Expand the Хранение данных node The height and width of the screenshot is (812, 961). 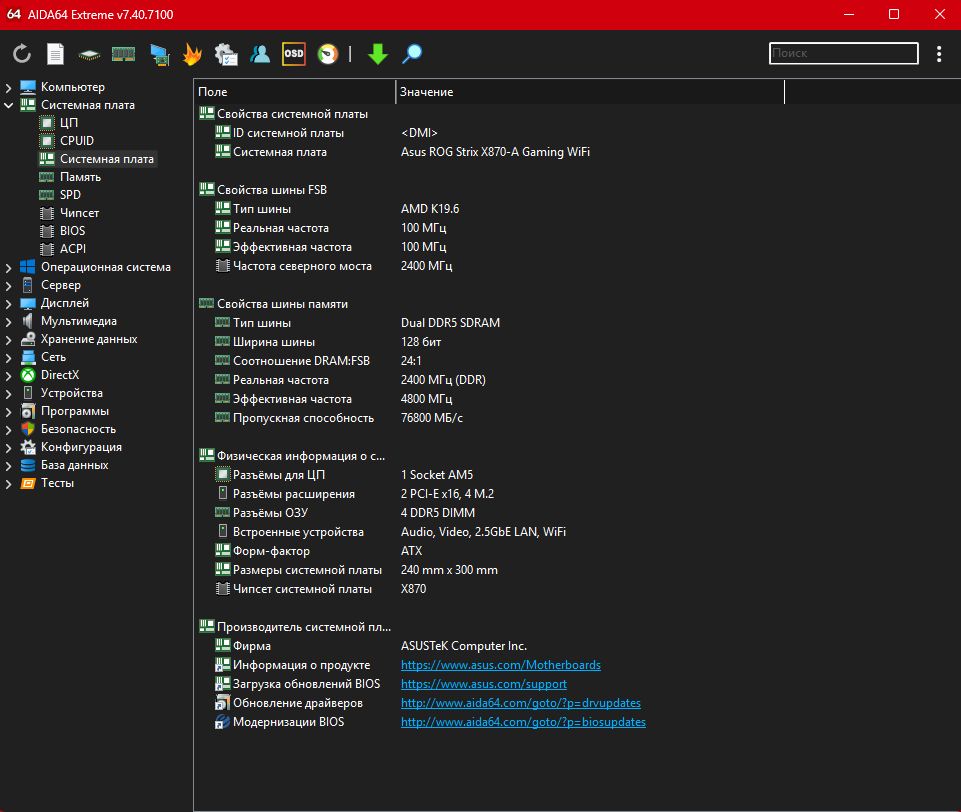tap(9, 340)
